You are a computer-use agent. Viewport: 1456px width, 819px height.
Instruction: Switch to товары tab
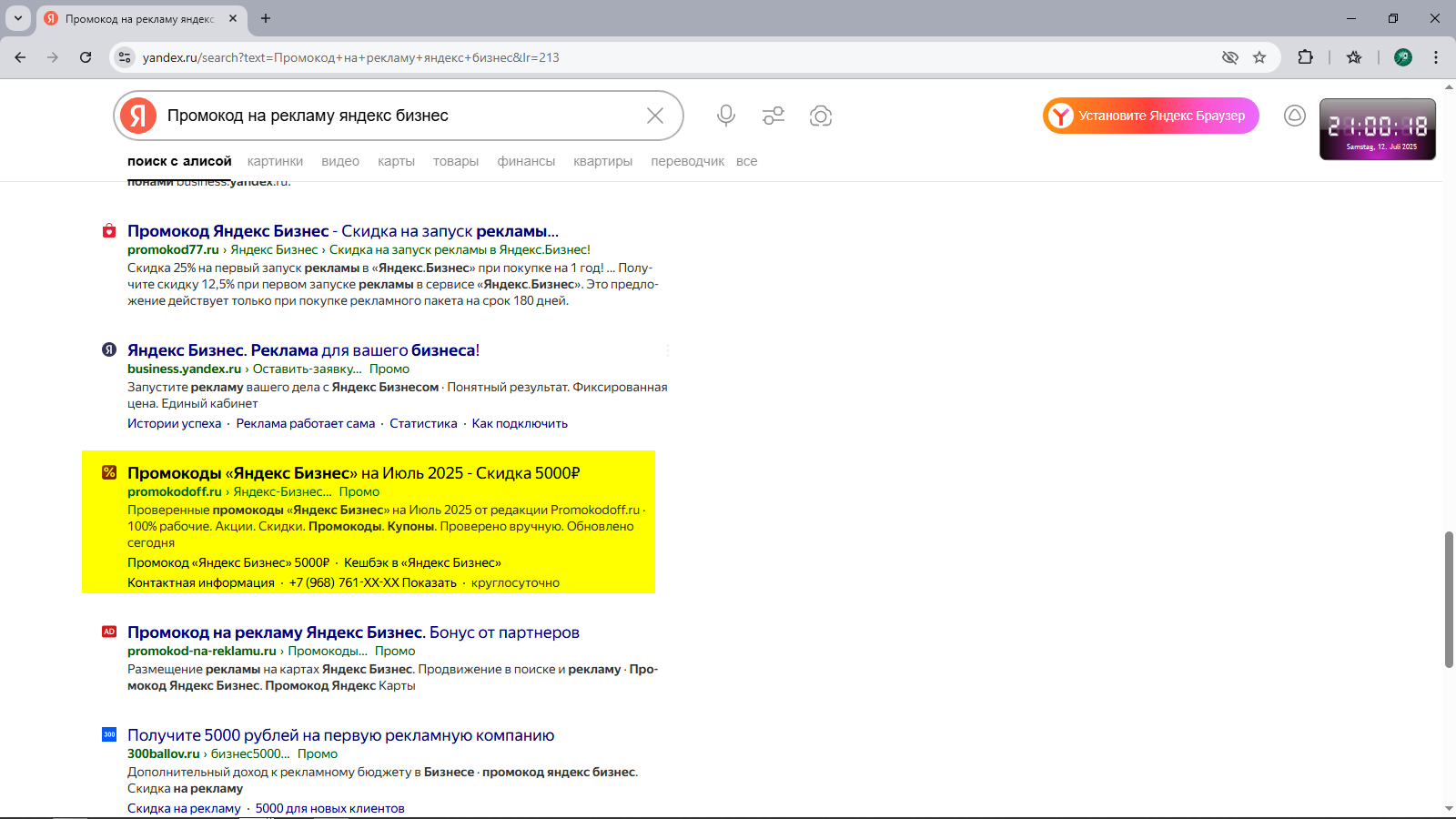click(x=456, y=161)
